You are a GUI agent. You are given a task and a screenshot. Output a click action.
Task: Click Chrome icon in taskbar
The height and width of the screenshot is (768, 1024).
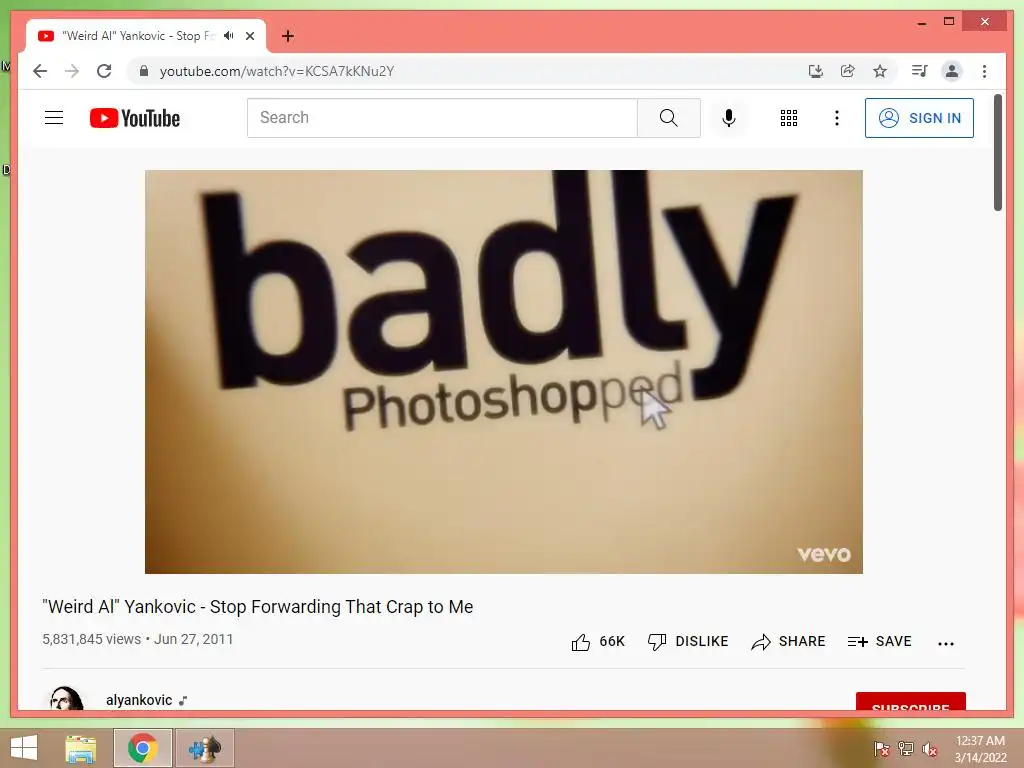(x=143, y=748)
